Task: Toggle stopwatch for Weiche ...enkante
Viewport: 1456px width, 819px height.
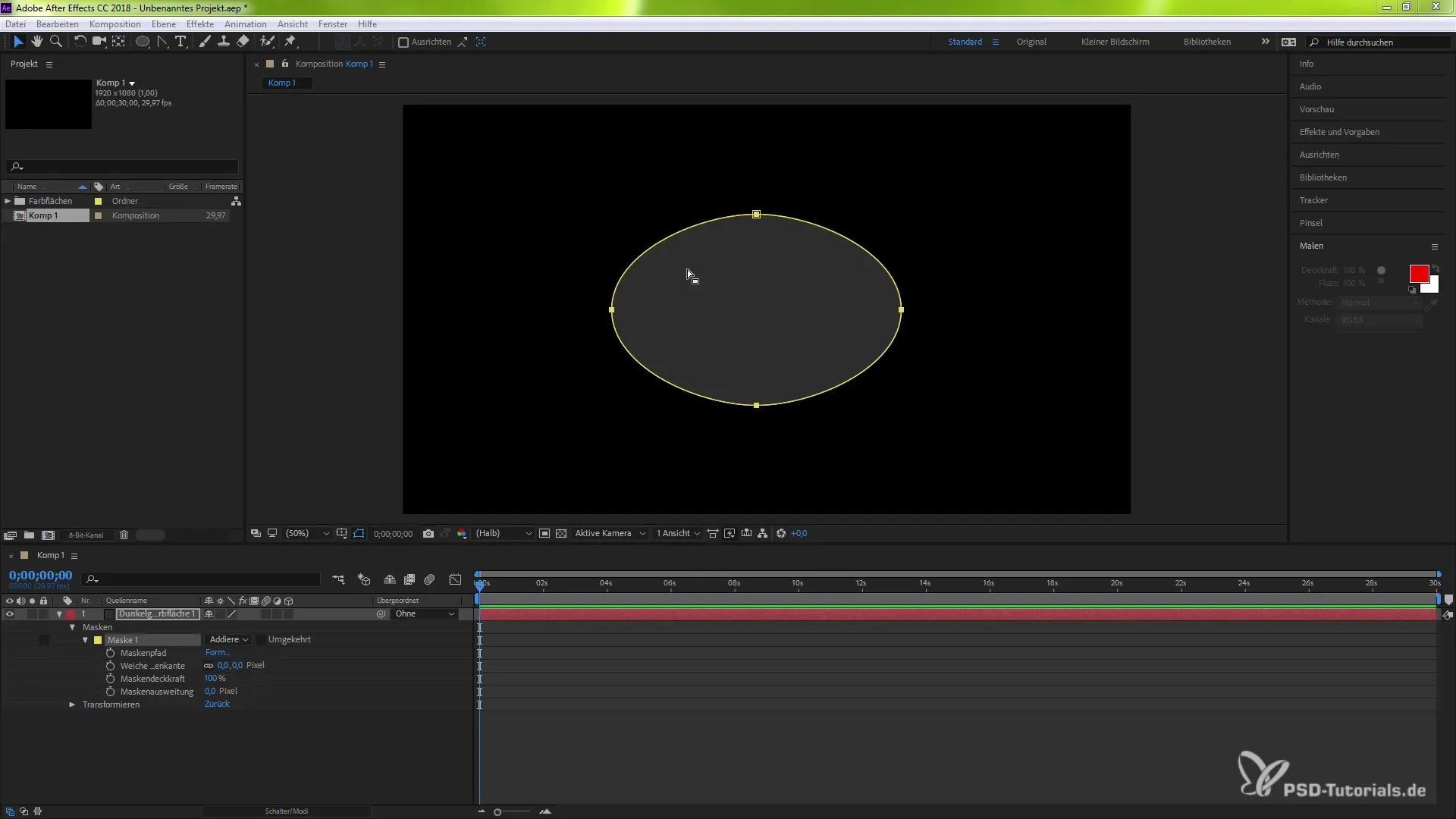Action: [111, 666]
